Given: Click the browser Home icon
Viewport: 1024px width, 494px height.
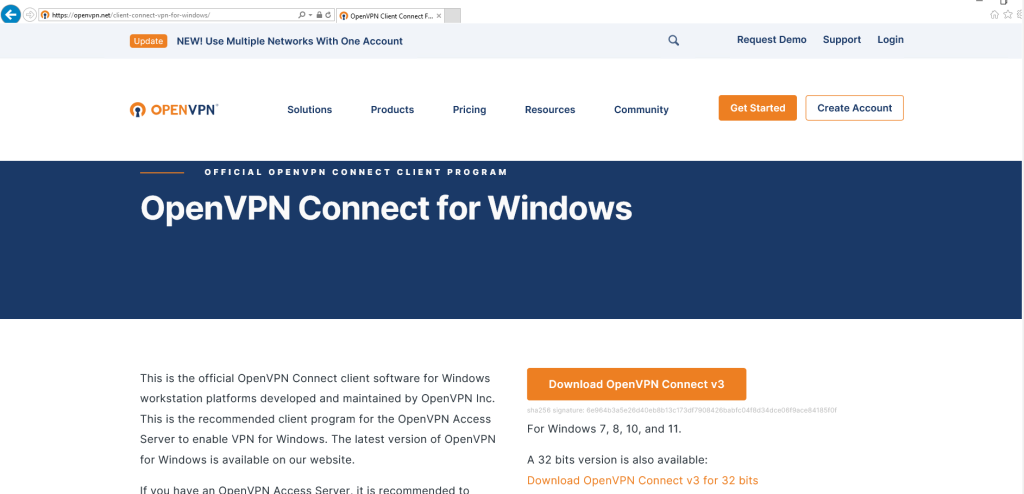Looking at the screenshot, I should tap(995, 14).
